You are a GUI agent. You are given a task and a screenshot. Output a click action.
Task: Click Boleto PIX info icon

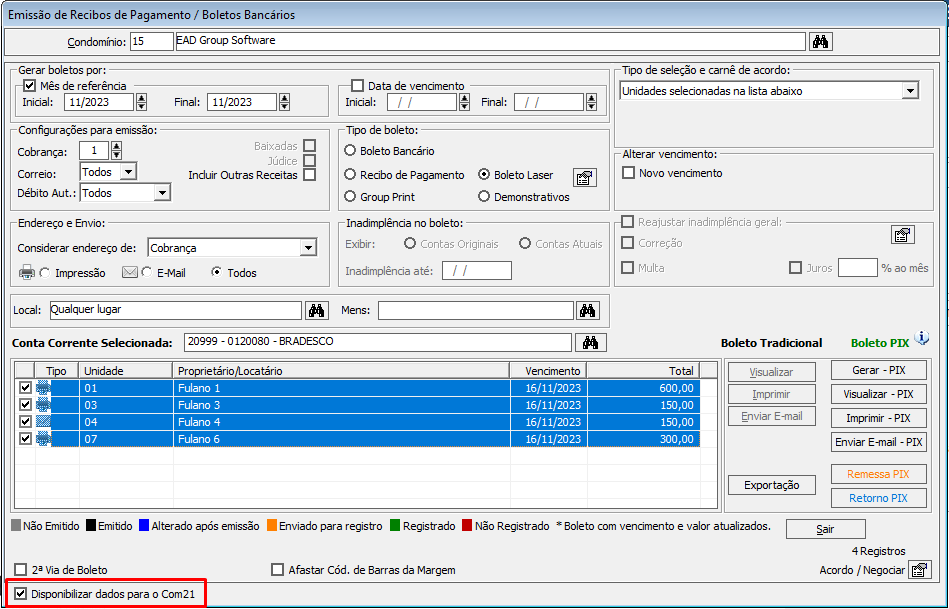[922, 338]
